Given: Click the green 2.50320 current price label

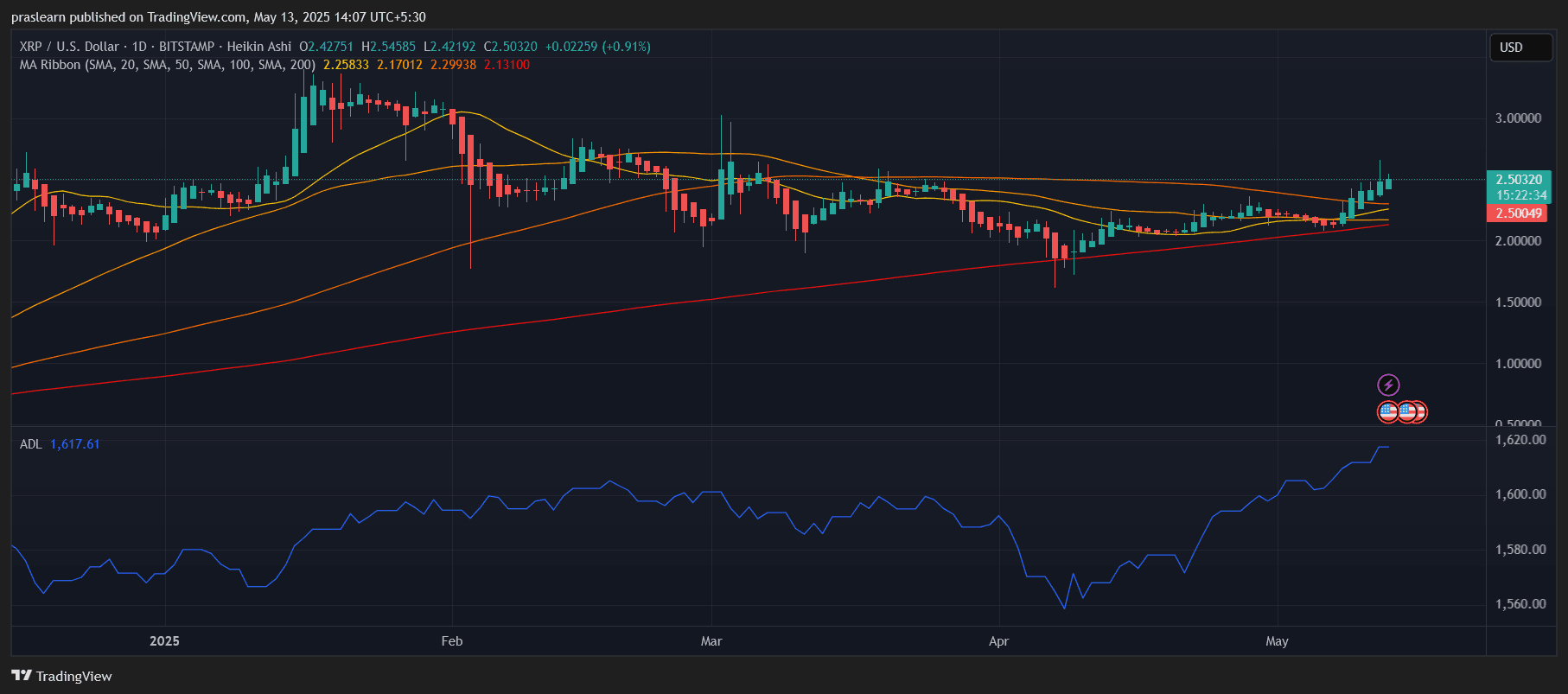Looking at the screenshot, I should click(x=1519, y=180).
